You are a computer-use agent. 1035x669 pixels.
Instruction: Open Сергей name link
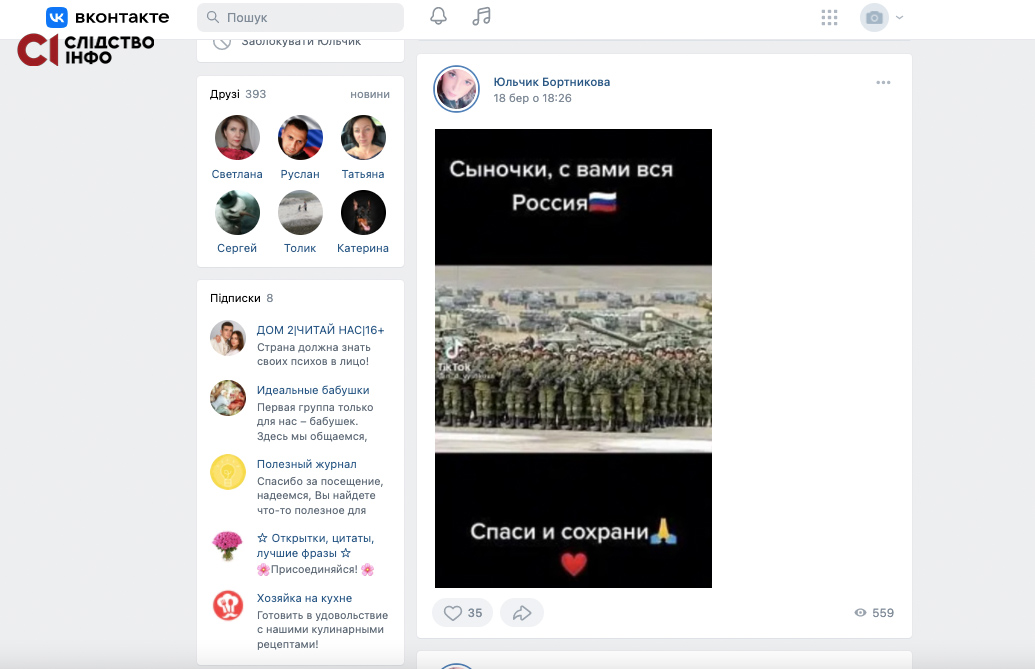pos(237,248)
